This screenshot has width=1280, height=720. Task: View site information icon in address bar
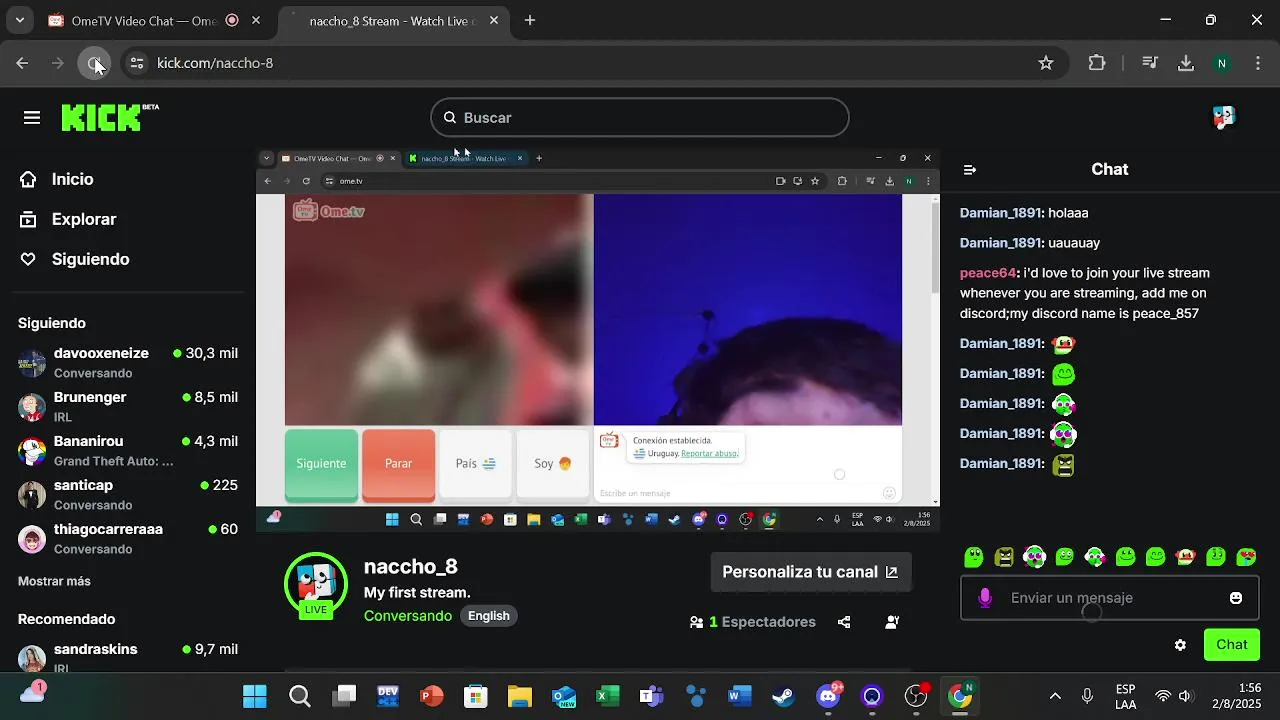[137, 63]
